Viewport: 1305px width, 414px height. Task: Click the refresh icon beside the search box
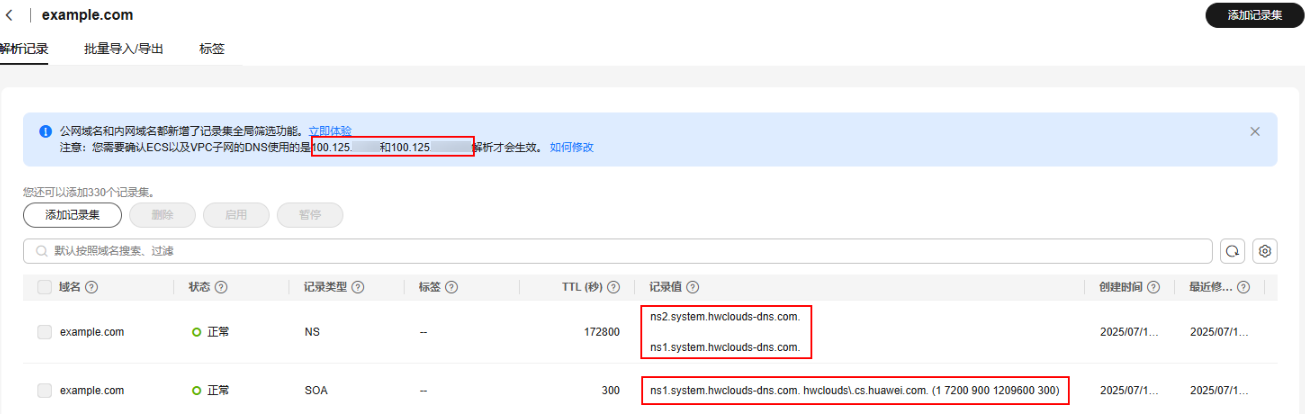click(x=1232, y=251)
